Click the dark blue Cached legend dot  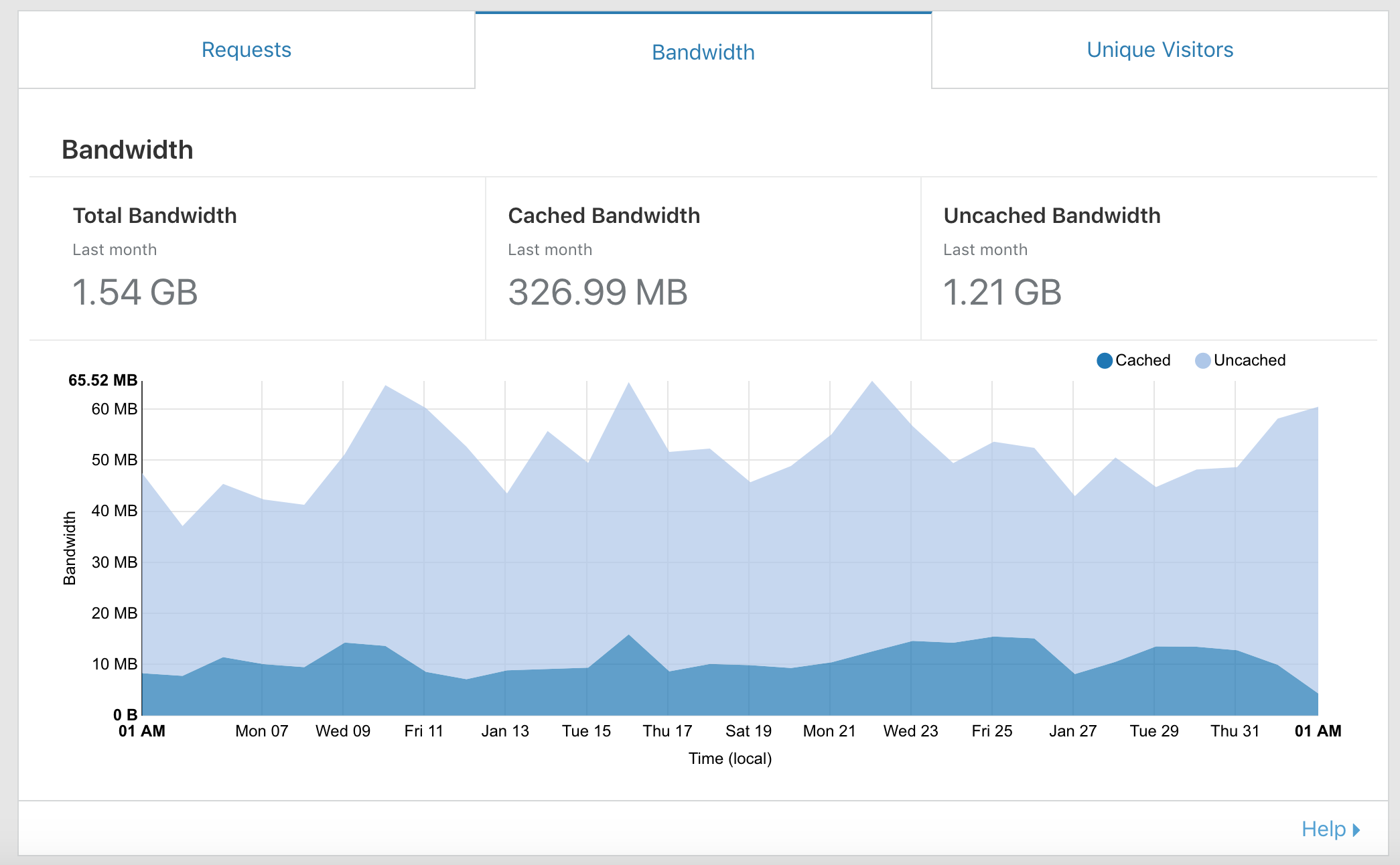coord(1104,361)
